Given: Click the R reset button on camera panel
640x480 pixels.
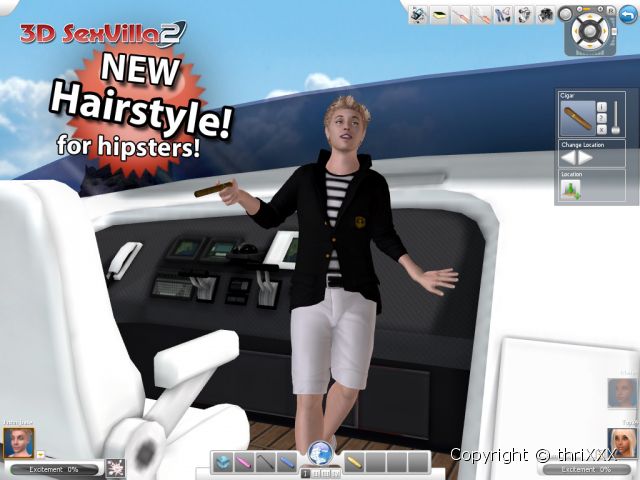Looking at the screenshot, I should [x=611, y=10].
